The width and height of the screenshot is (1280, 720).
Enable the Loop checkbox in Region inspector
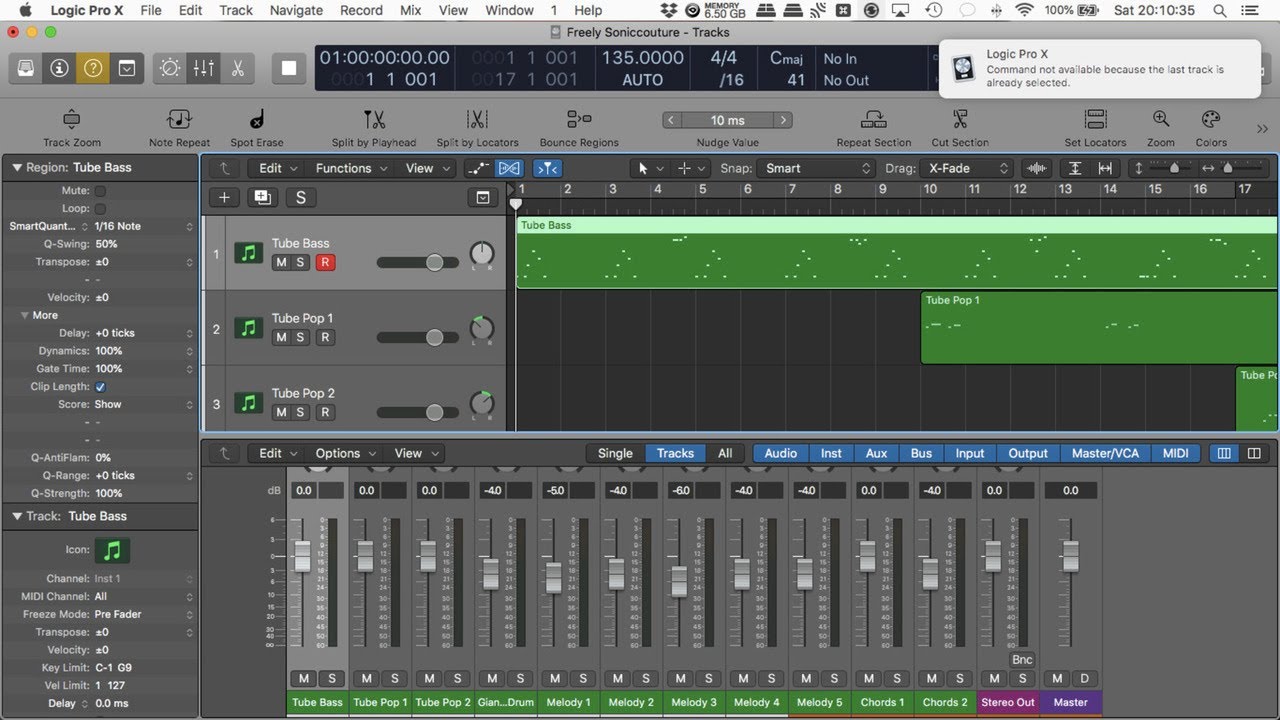coord(100,209)
